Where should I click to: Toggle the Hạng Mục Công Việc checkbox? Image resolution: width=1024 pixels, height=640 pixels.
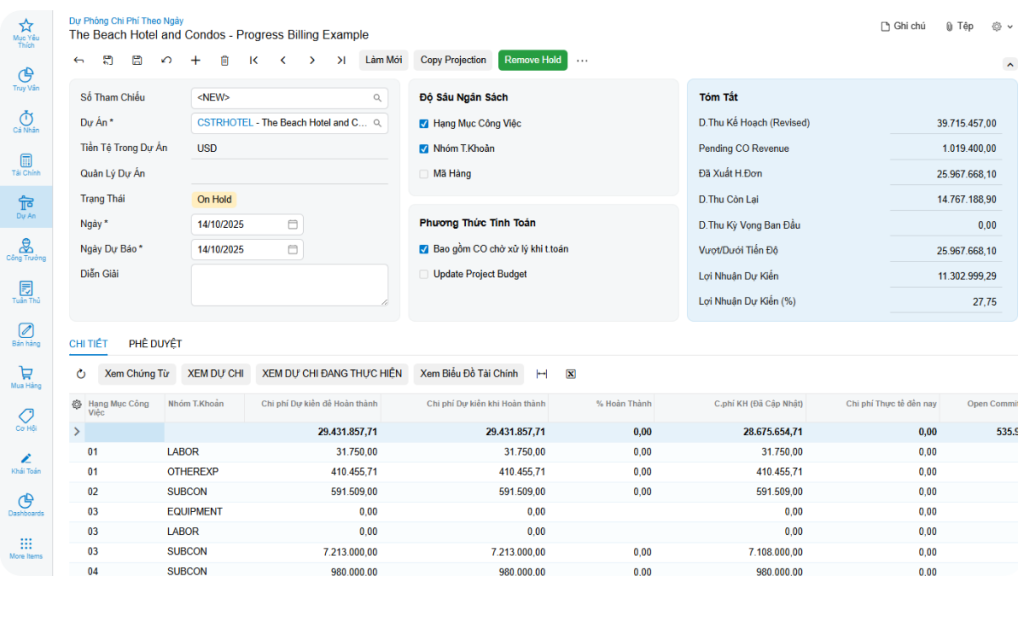point(424,124)
